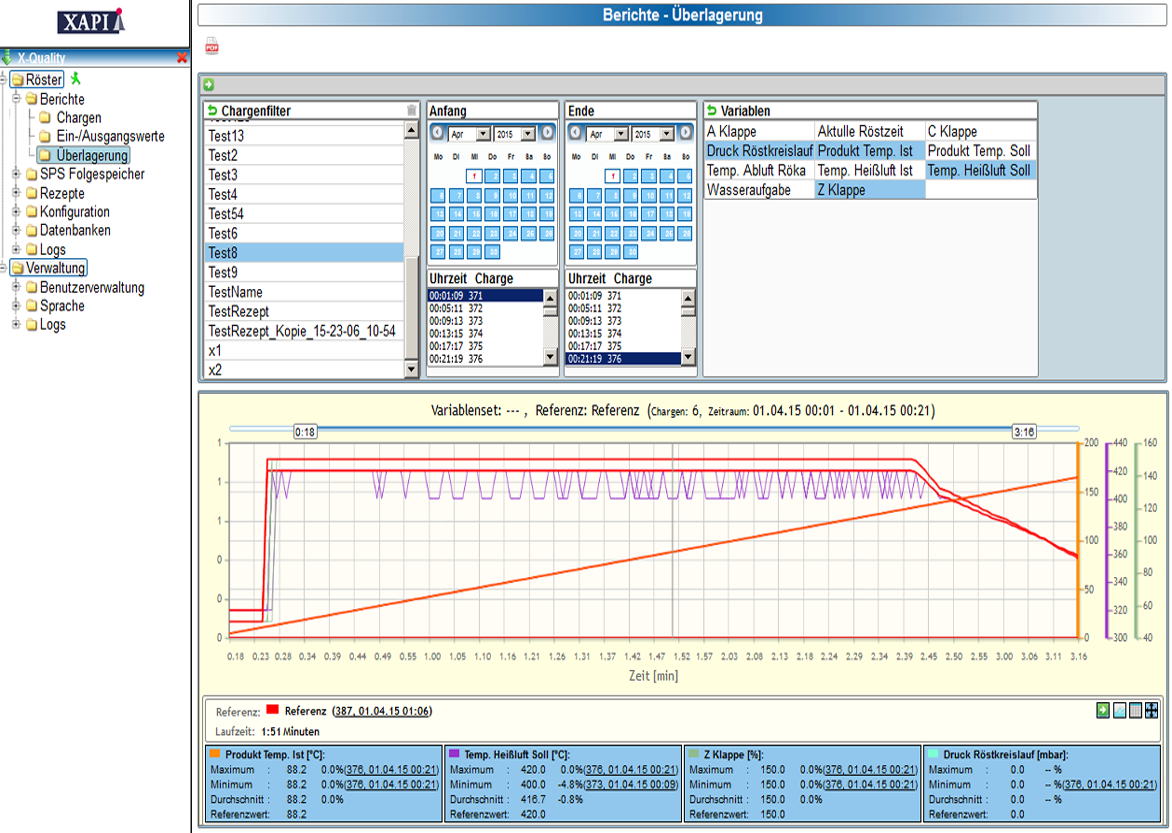Image resolution: width=1172 pixels, height=833 pixels.
Task: Reset Variablen using the green arrow icon
Action: [712, 111]
